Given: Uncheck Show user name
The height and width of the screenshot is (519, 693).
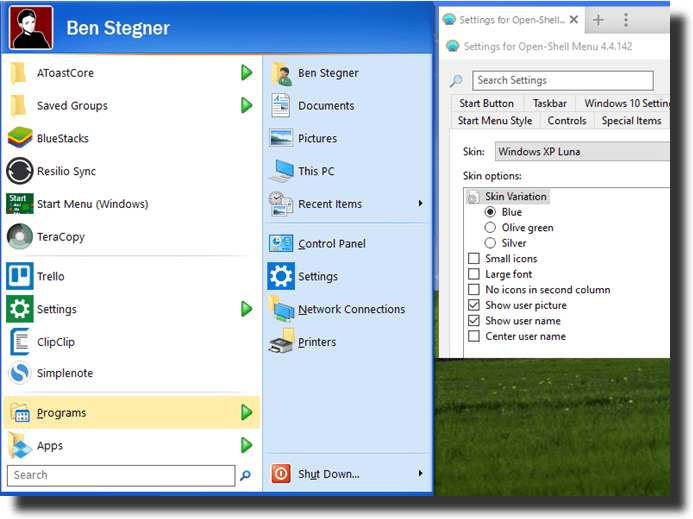Looking at the screenshot, I should click(x=474, y=321).
